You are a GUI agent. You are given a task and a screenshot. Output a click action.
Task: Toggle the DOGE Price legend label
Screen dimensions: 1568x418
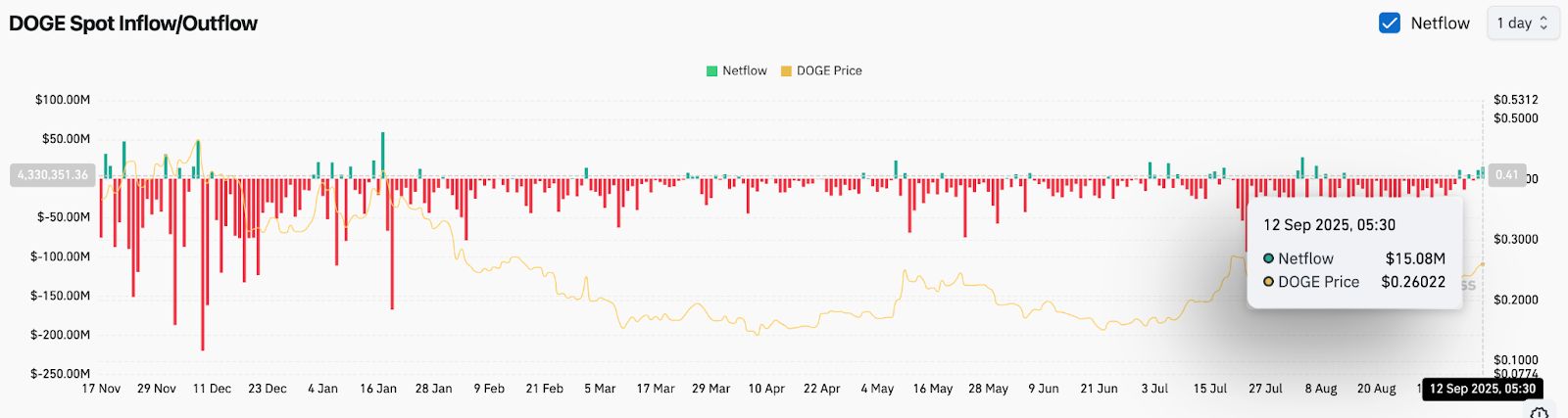(x=829, y=71)
